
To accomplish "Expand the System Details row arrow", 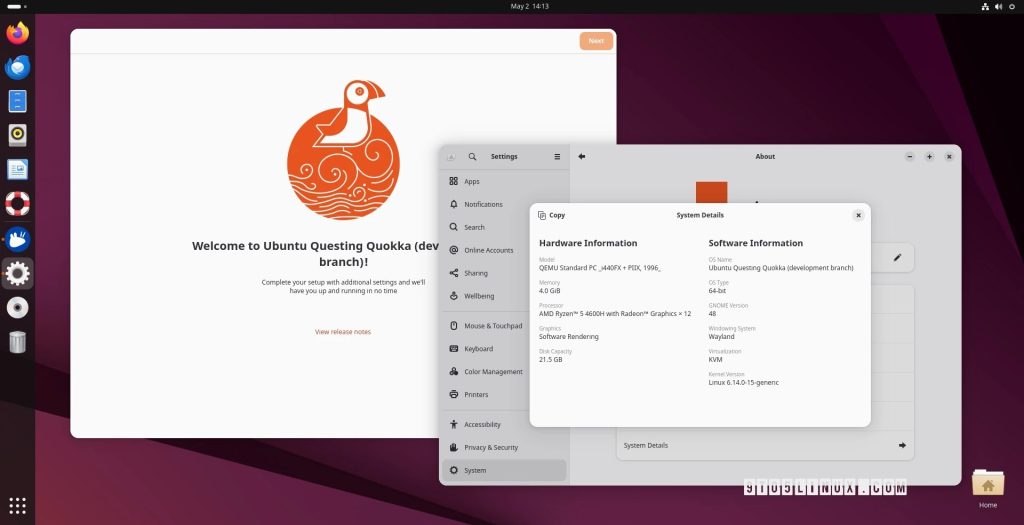I will tap(902, 445).
